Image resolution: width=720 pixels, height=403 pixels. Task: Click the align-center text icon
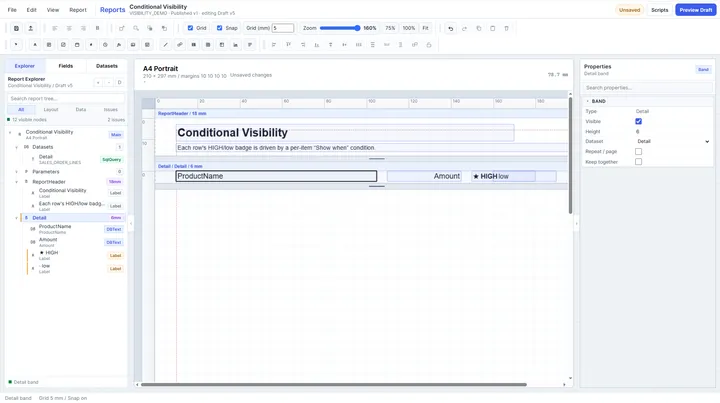(x=69, y=28)
